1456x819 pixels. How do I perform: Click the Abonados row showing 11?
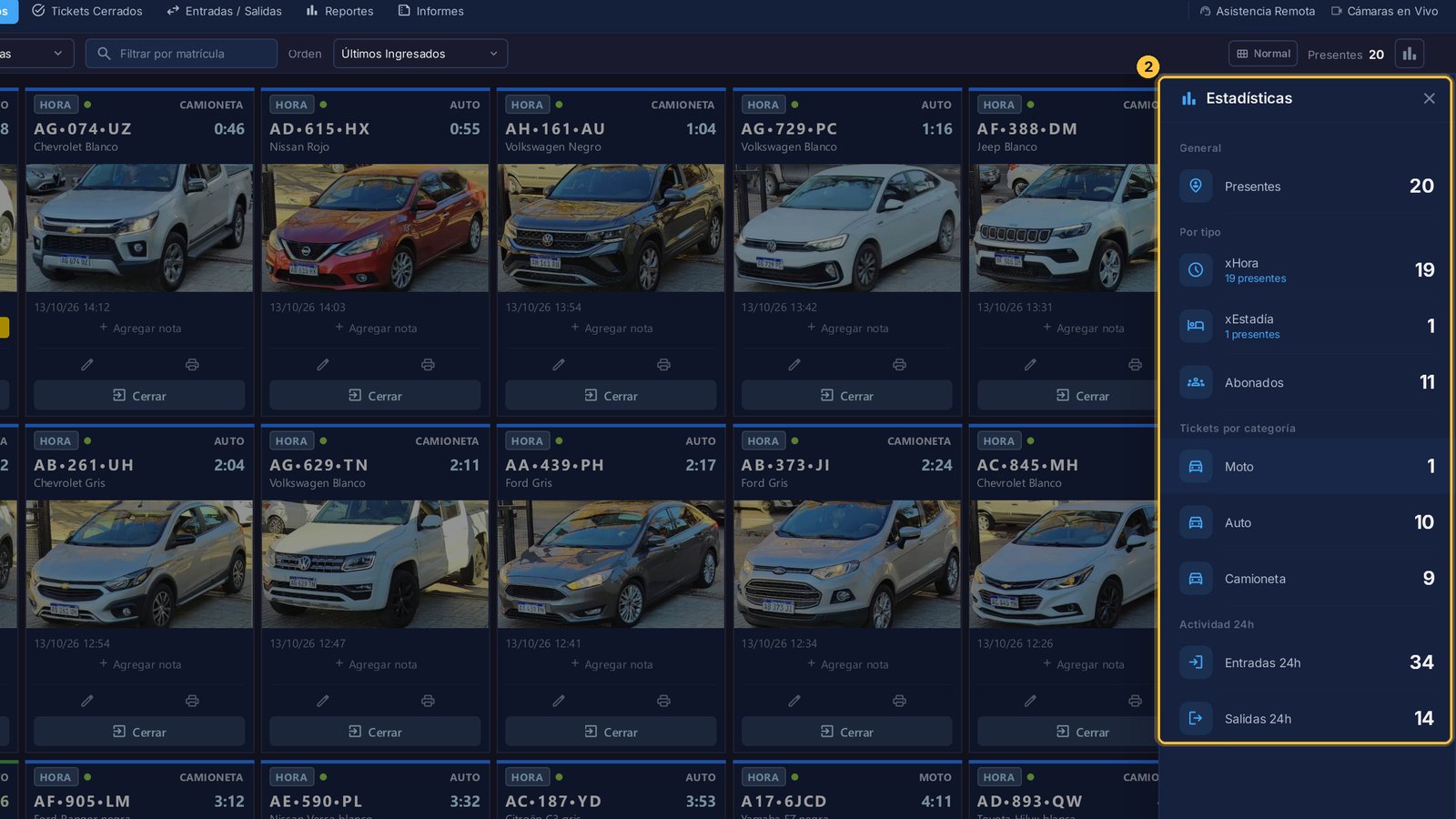click(x=1306, y=382)
